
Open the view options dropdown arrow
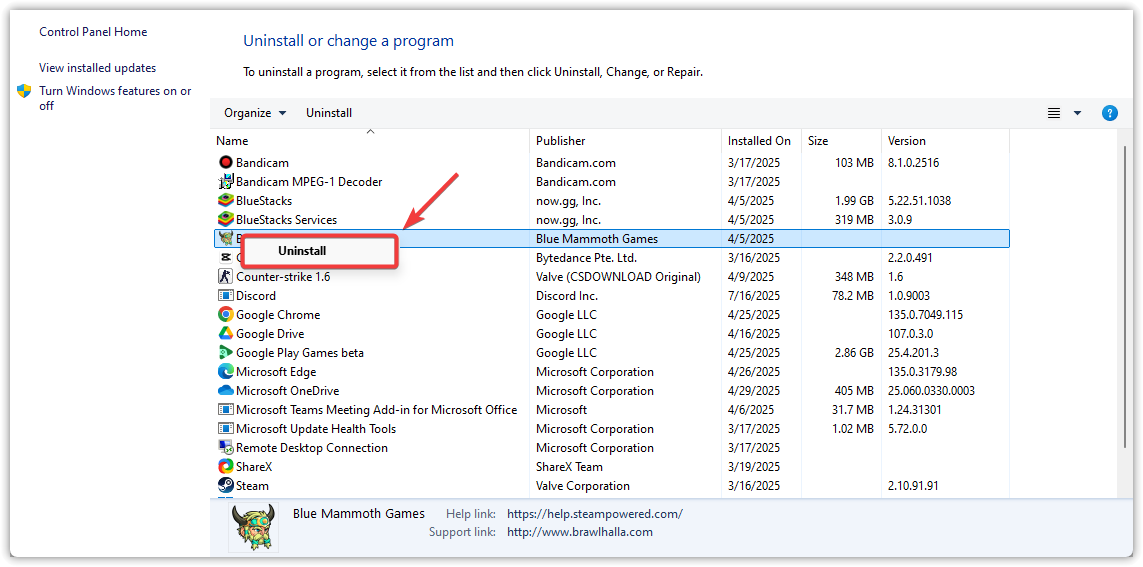coord(1077,113)
